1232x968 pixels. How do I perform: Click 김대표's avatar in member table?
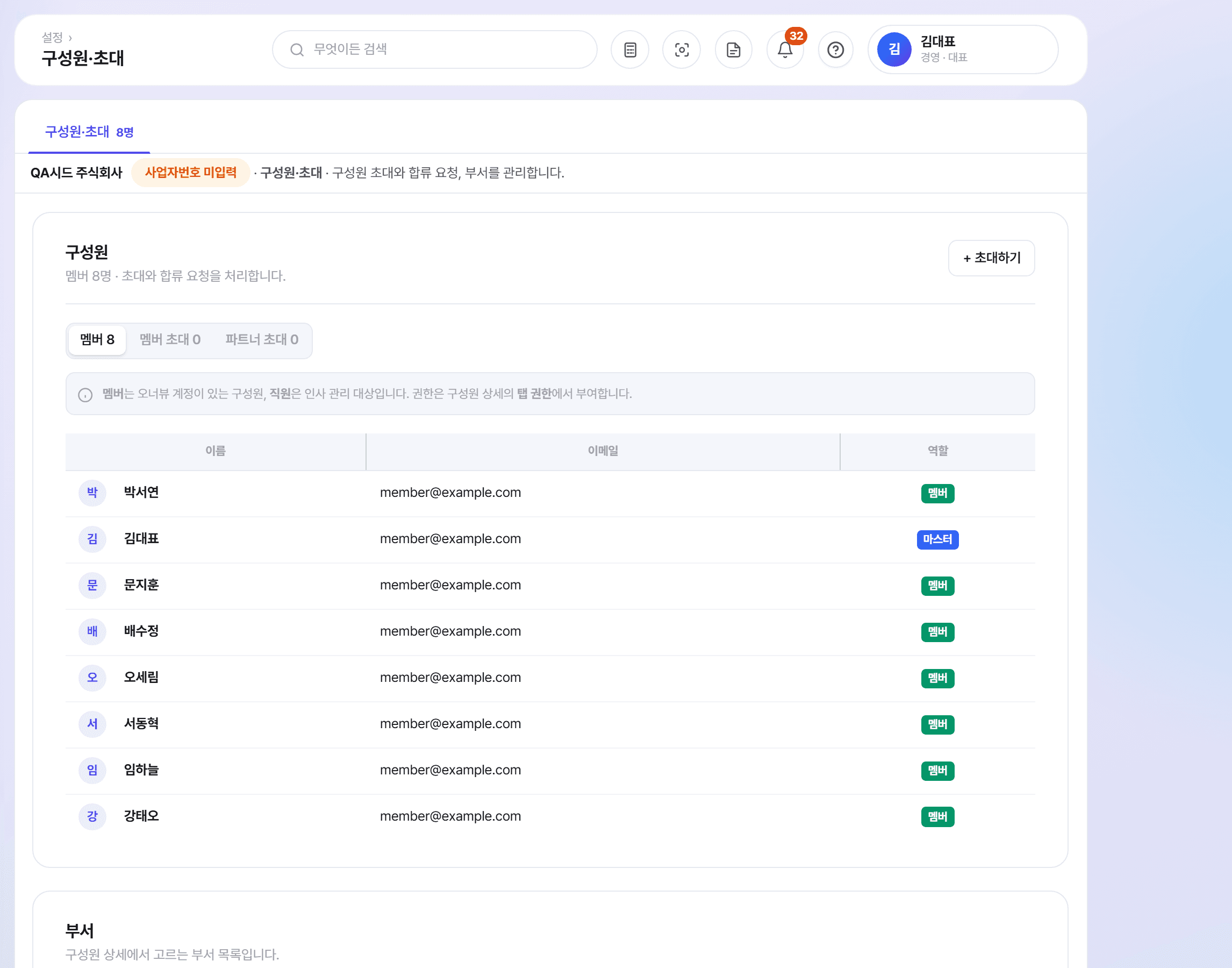pos(92,539)
